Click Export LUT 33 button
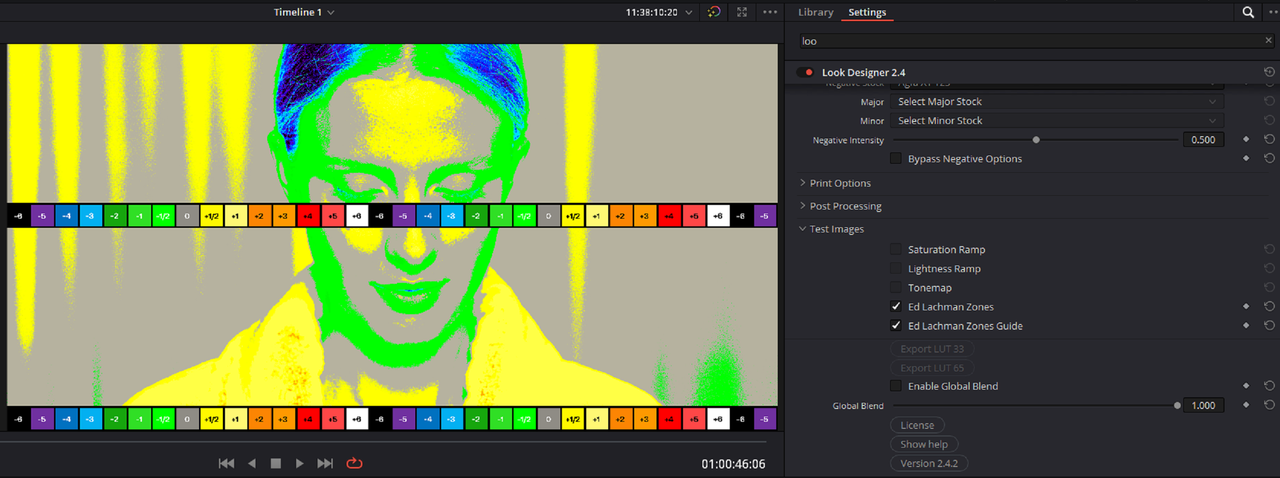 point(932,349)
